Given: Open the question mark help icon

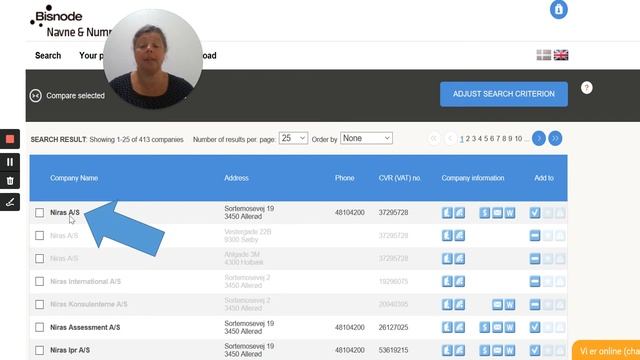Looking at the screenshot, I should click(x=587, y=87).
